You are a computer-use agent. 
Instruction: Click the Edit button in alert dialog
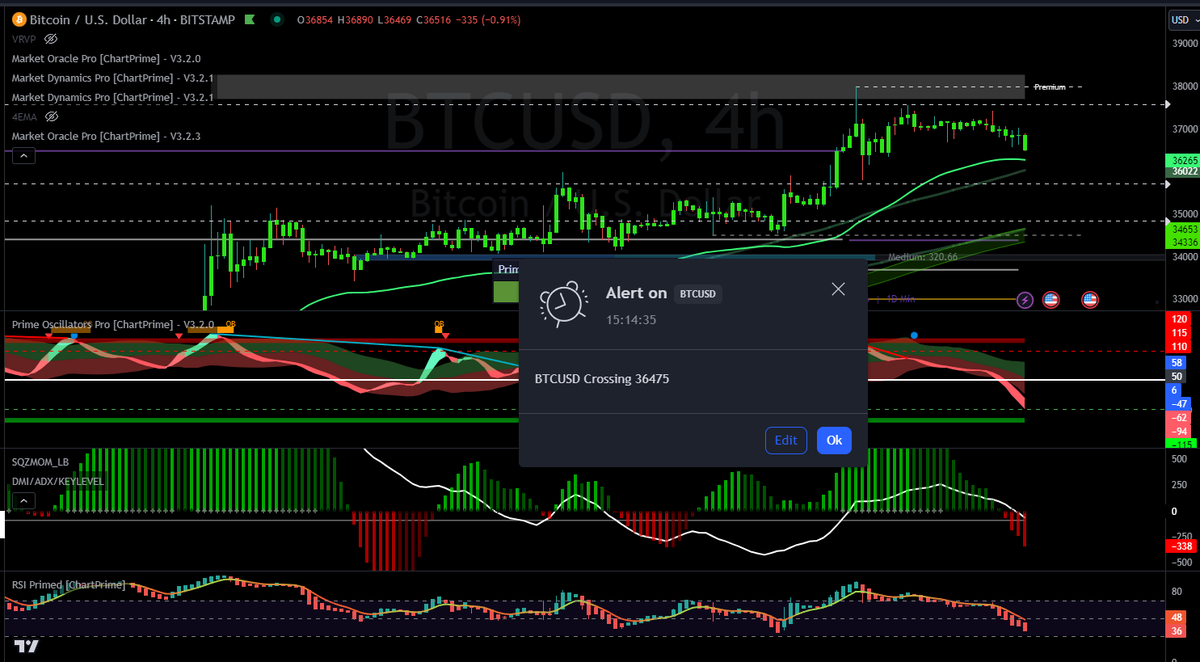point(786,440)
